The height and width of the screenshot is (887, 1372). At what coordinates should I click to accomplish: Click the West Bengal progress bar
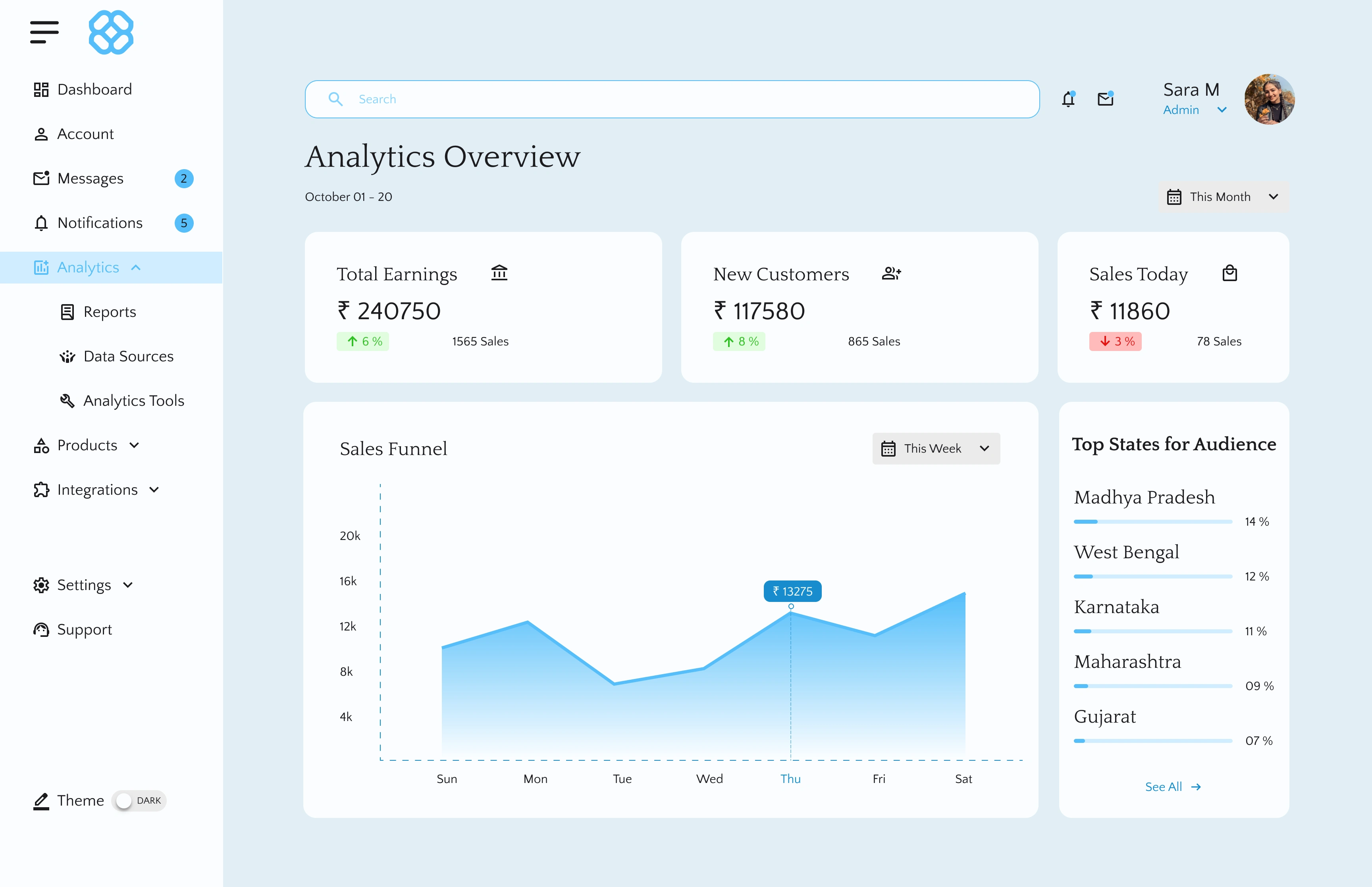click(1152, 577)
